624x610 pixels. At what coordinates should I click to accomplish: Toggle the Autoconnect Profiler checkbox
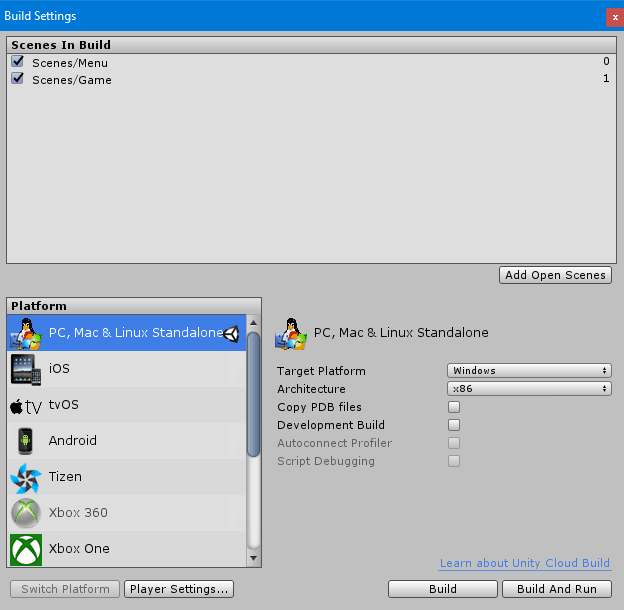pos(454,443)
